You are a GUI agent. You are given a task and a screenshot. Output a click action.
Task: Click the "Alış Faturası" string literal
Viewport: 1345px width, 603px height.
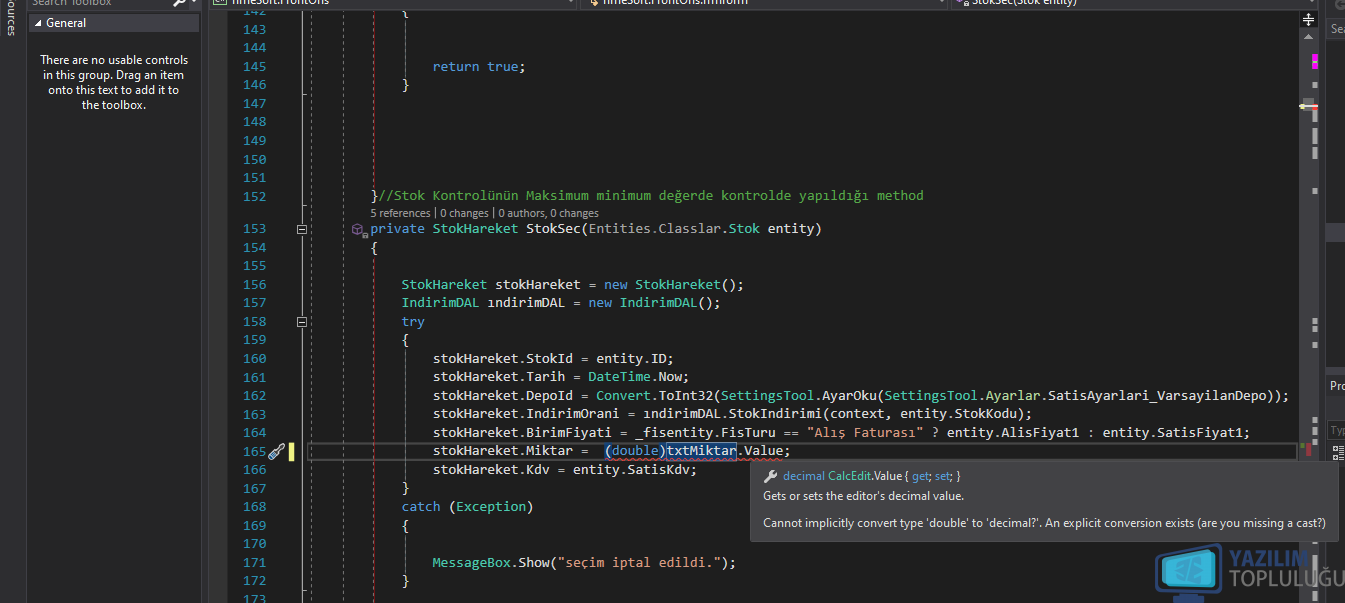click(865, 433)
